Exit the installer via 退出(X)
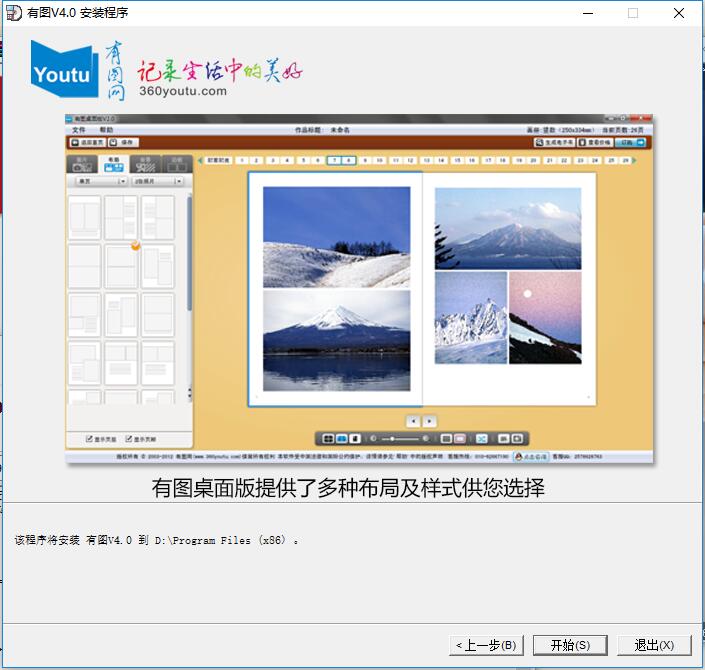Image resolution: width=705 pixels, height=670 pixels. tap(654, 645)
